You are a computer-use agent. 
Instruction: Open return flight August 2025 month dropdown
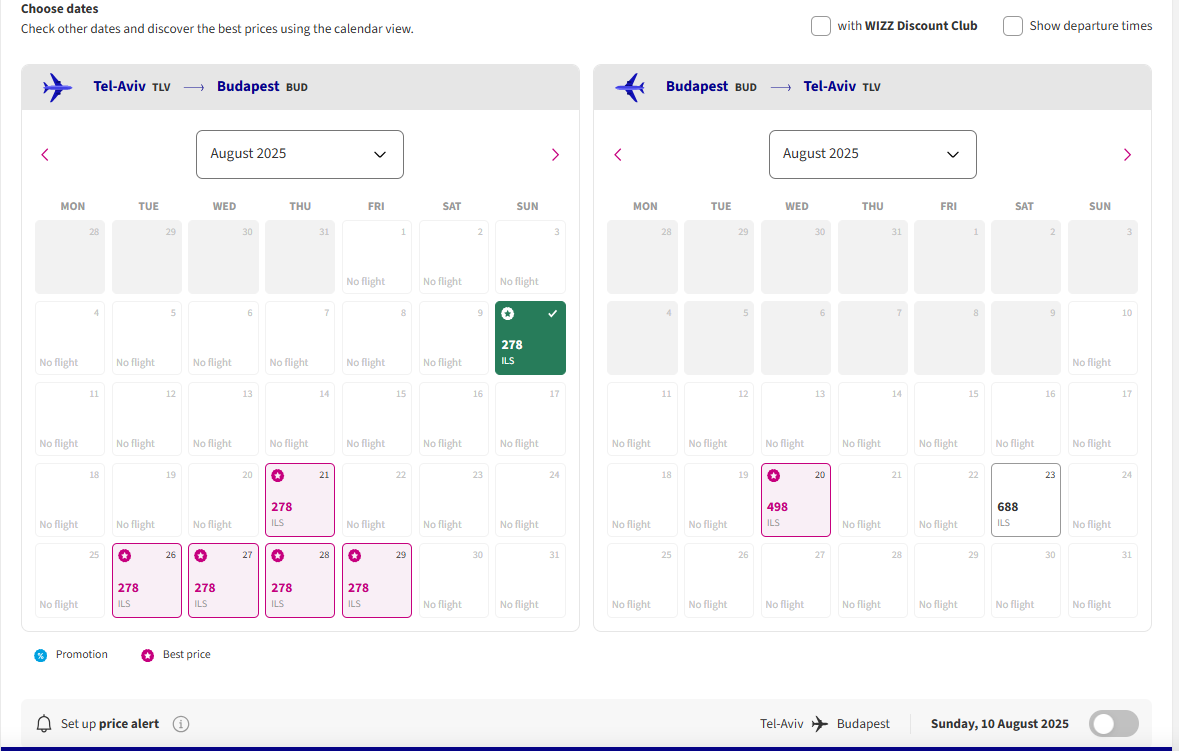click(x=872, y=154)
